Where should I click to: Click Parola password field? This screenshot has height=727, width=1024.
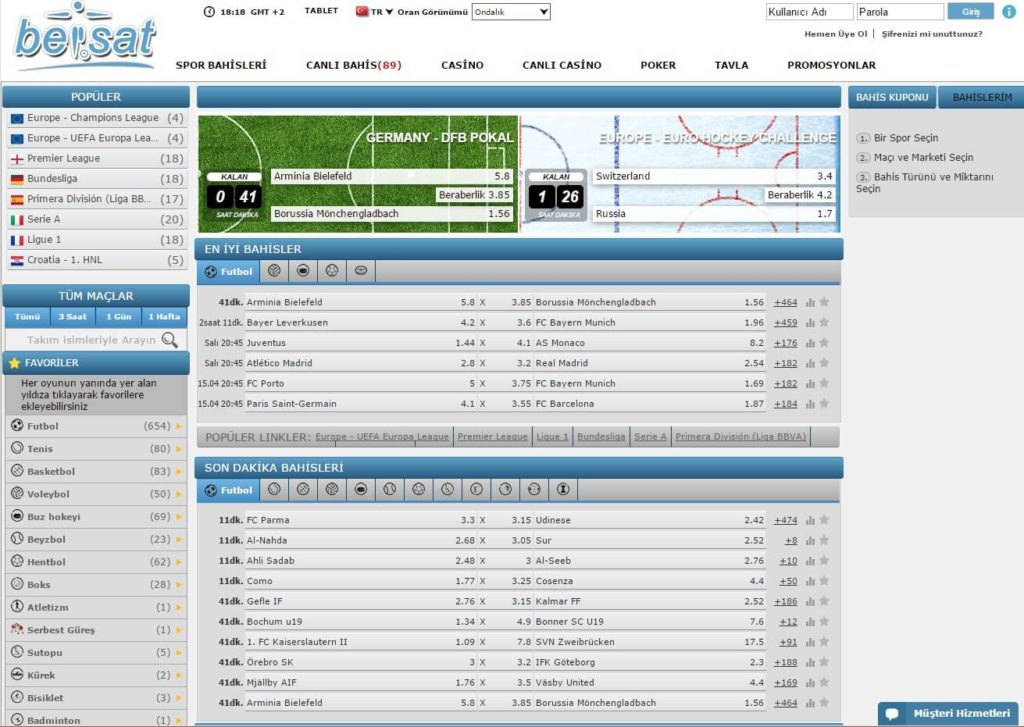pos(900,12)
